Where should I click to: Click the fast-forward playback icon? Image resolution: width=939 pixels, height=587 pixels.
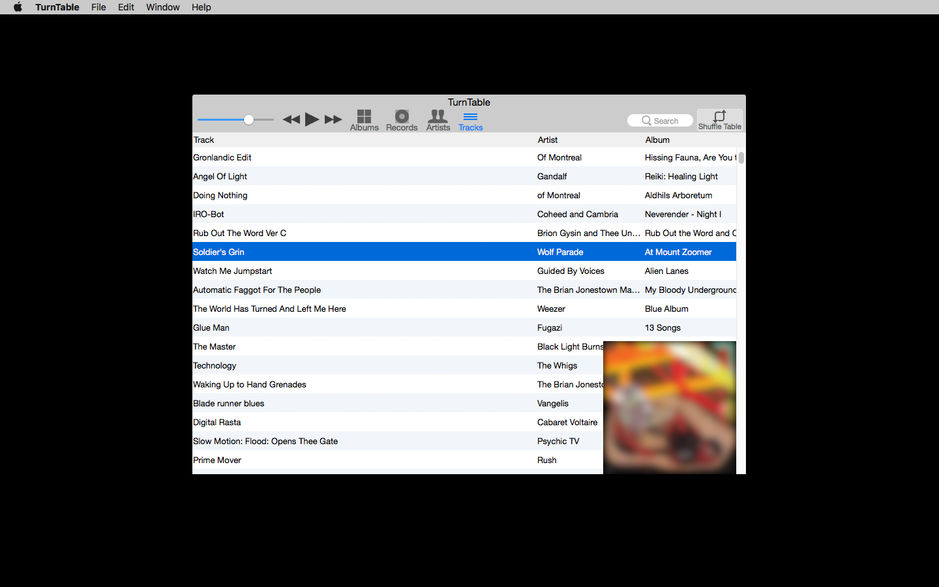point(335,118)
